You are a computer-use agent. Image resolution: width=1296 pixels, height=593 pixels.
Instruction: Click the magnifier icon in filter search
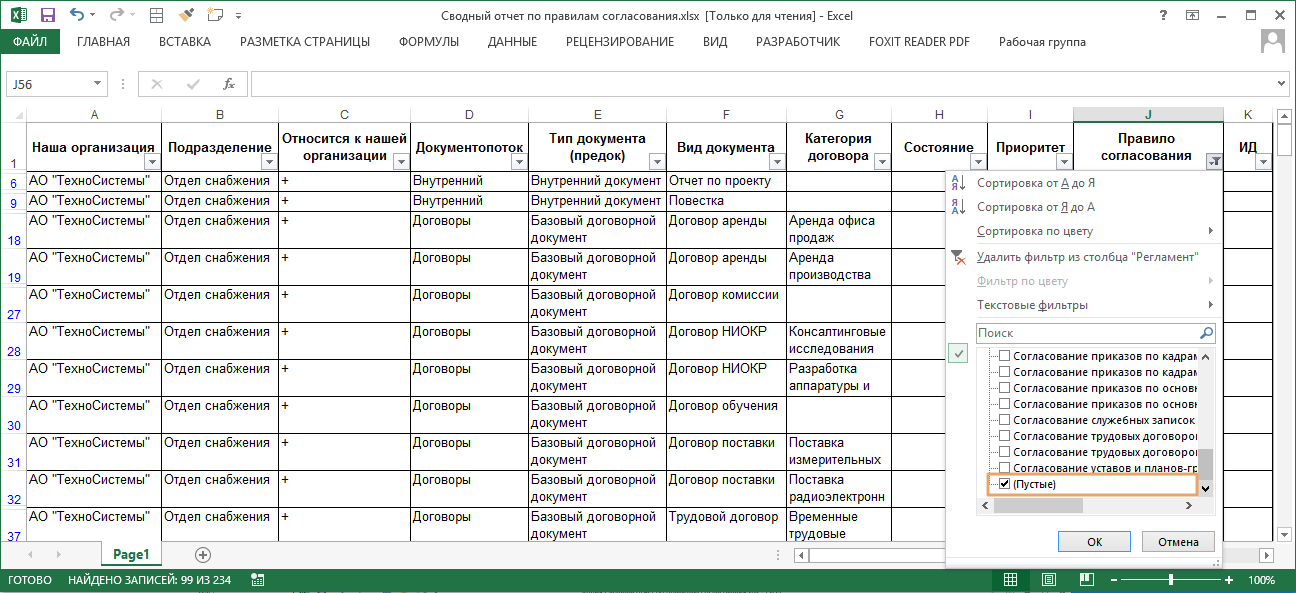[1206, 333]
